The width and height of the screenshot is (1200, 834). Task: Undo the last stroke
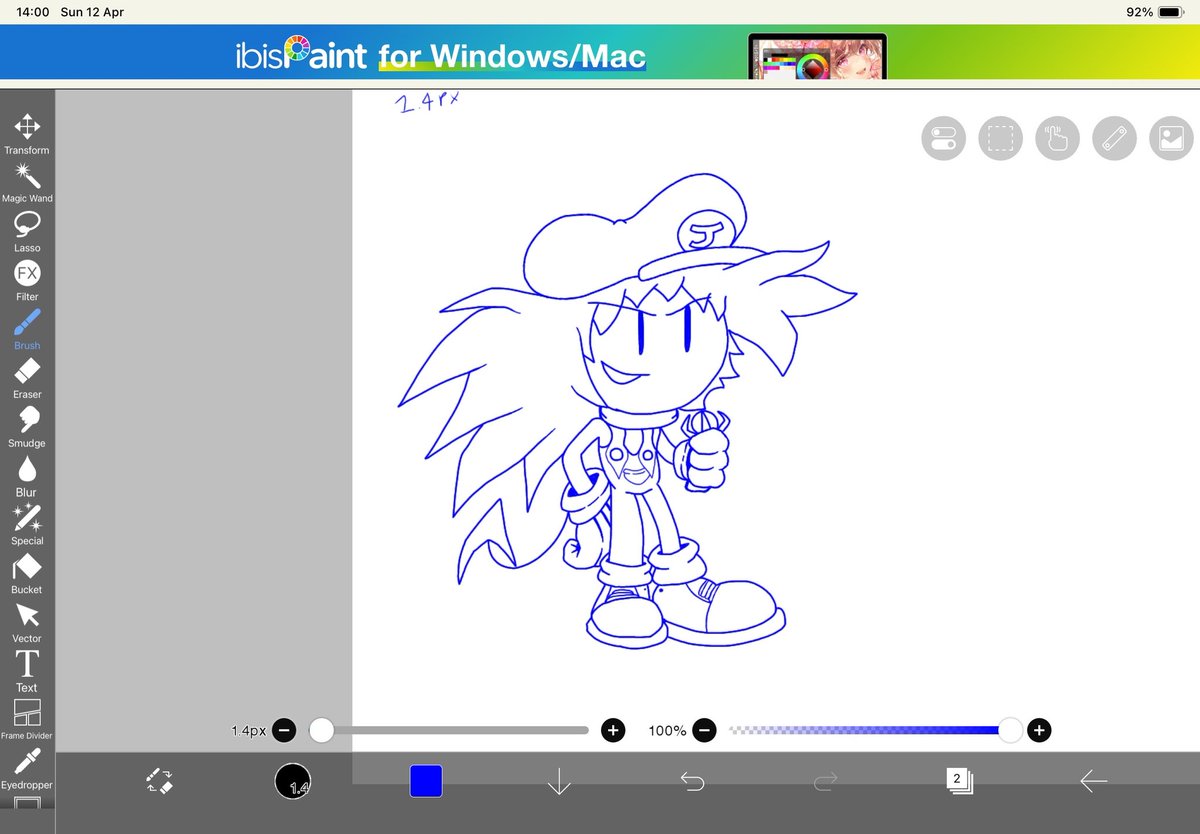tap(692, 781)
